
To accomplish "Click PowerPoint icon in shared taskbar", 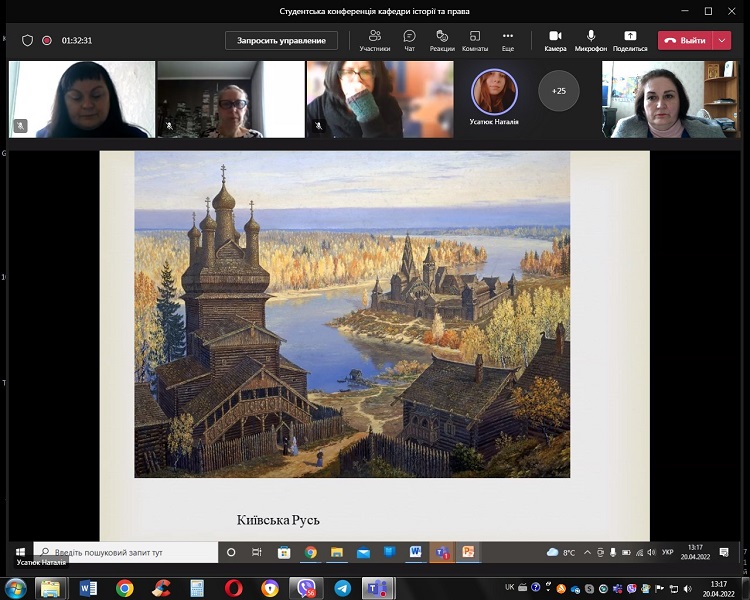I will point(468,553).
